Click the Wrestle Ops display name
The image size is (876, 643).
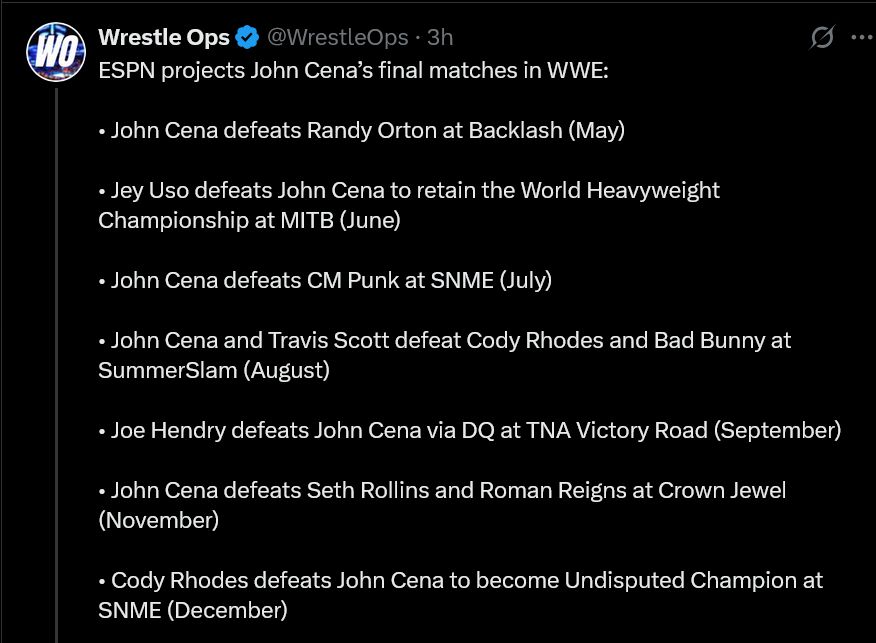(164, 38)
